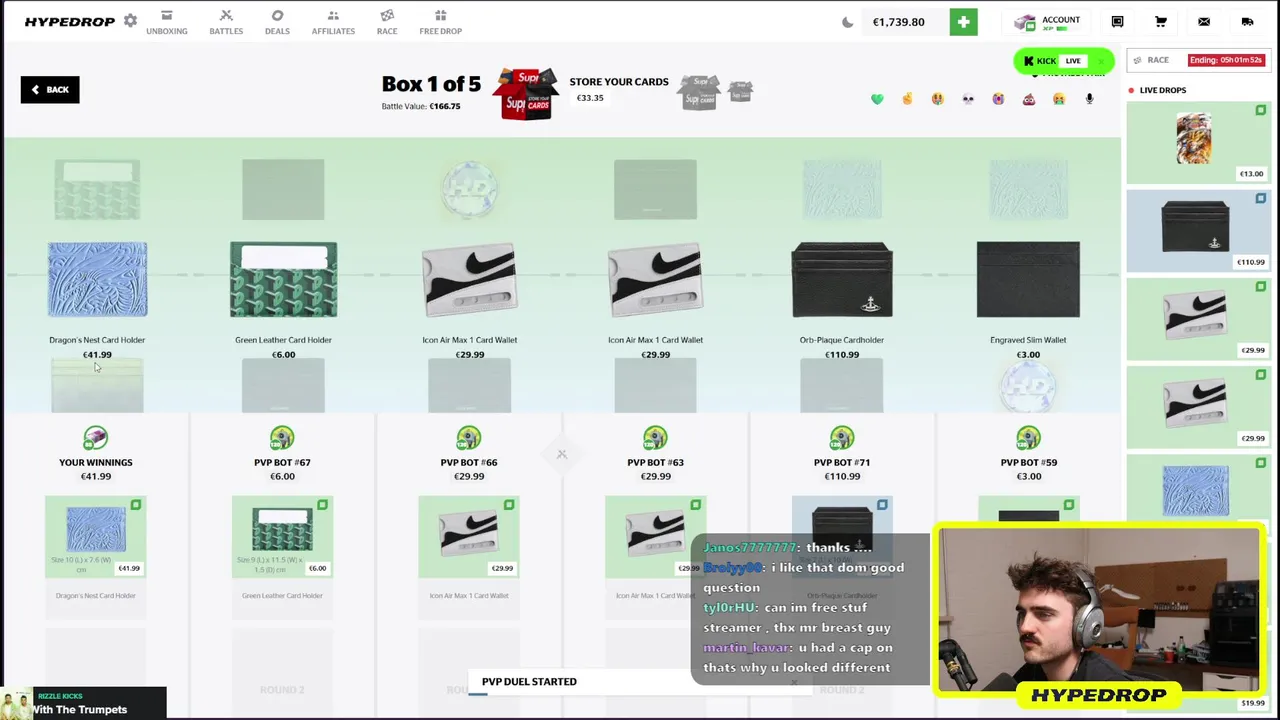Open the Deals page
Viewport: 1280px width, 720px height.
pyautogui.click(x=277, y=22)
